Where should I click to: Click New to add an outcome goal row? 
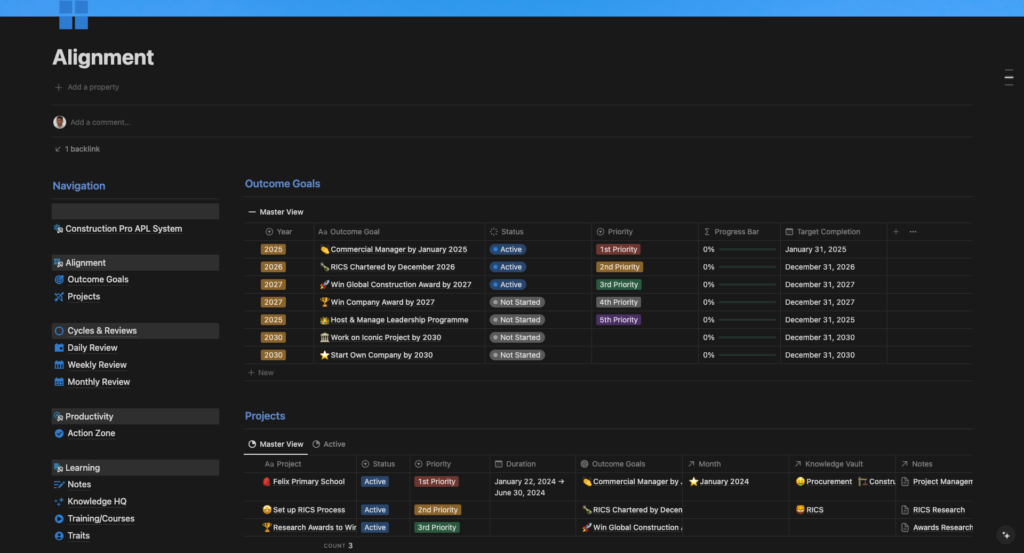pyautogui.click(x=261, y=373)
